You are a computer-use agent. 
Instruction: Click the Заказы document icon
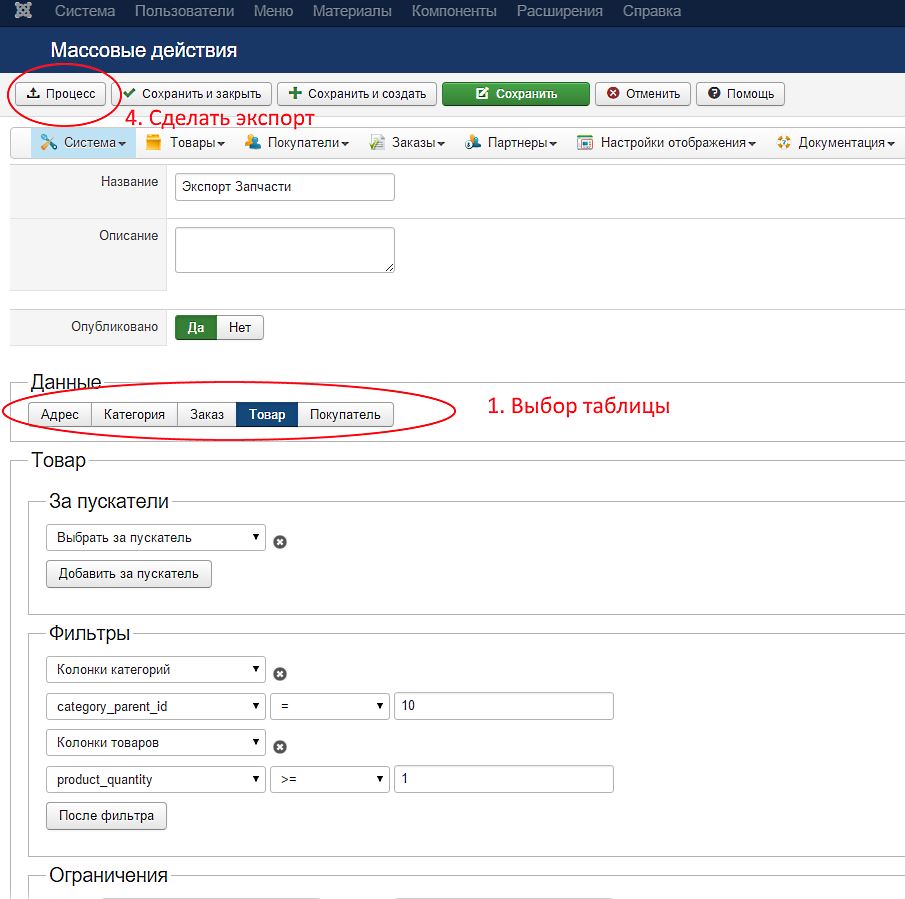377,142
